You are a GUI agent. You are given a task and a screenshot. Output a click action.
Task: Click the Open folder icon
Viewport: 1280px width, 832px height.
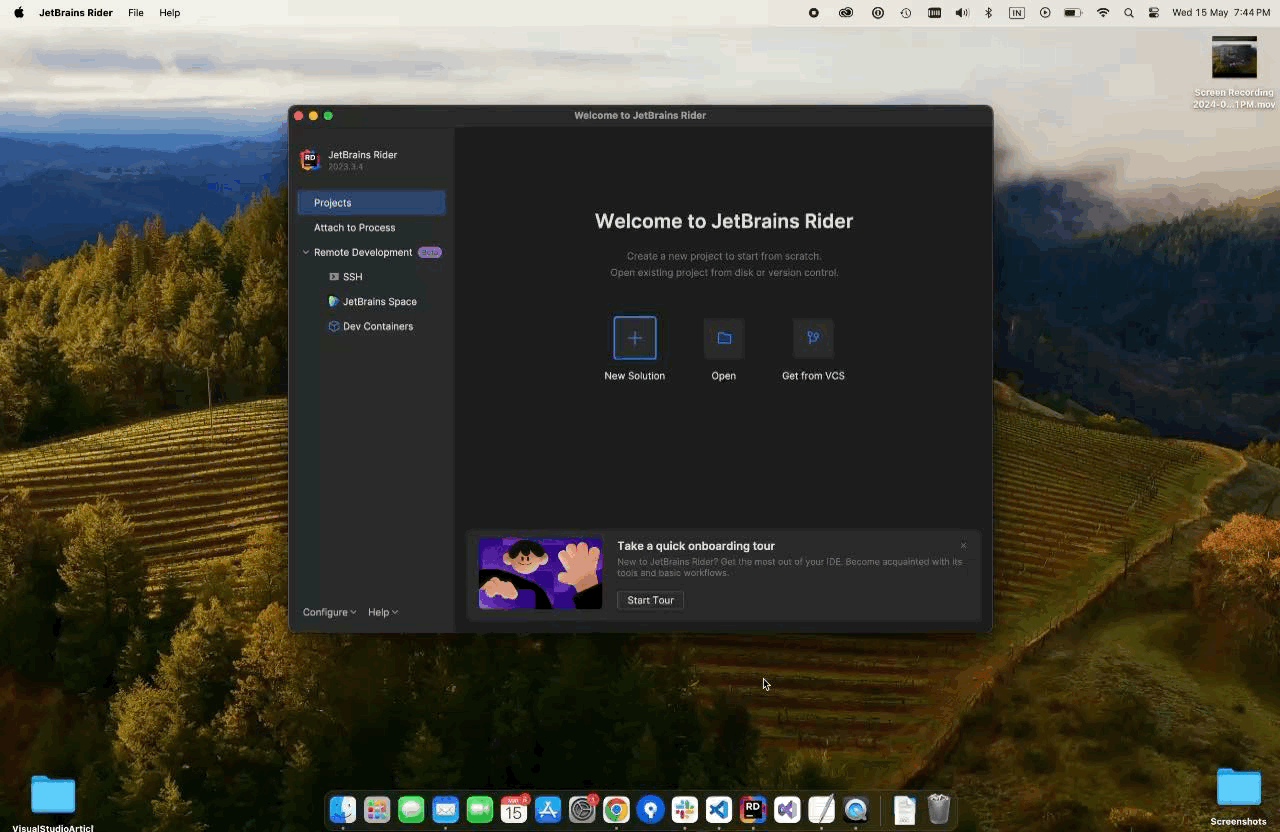724,338
